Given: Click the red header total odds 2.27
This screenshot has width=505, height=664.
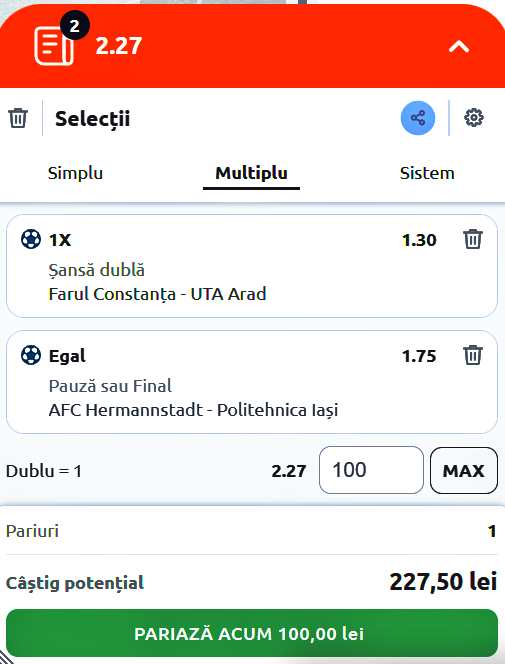Looking at the screenshot, I should click(x=119, y=46).
